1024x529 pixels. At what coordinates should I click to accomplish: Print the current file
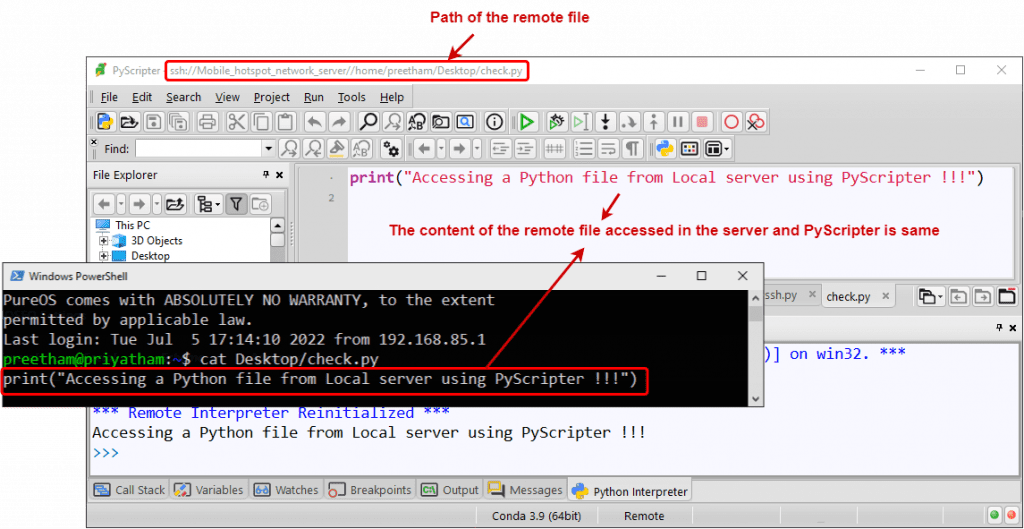click(x=208, y=121)
